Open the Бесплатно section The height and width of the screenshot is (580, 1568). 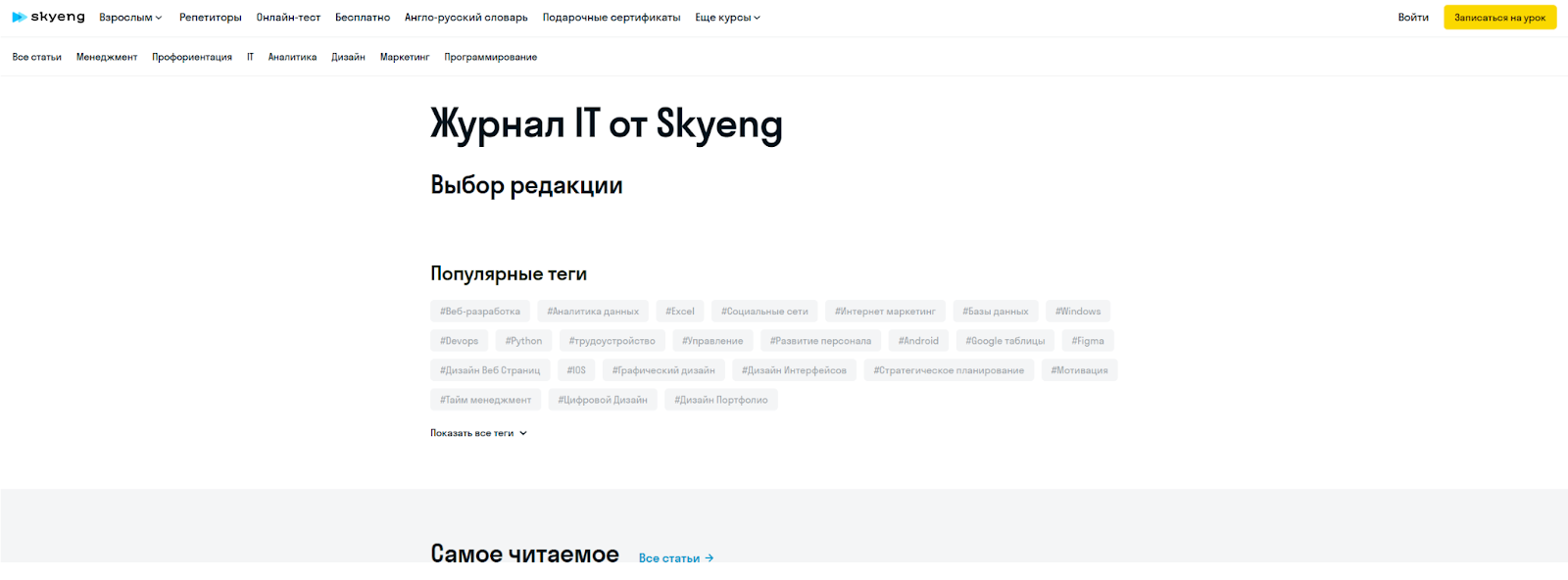(363, 18)
